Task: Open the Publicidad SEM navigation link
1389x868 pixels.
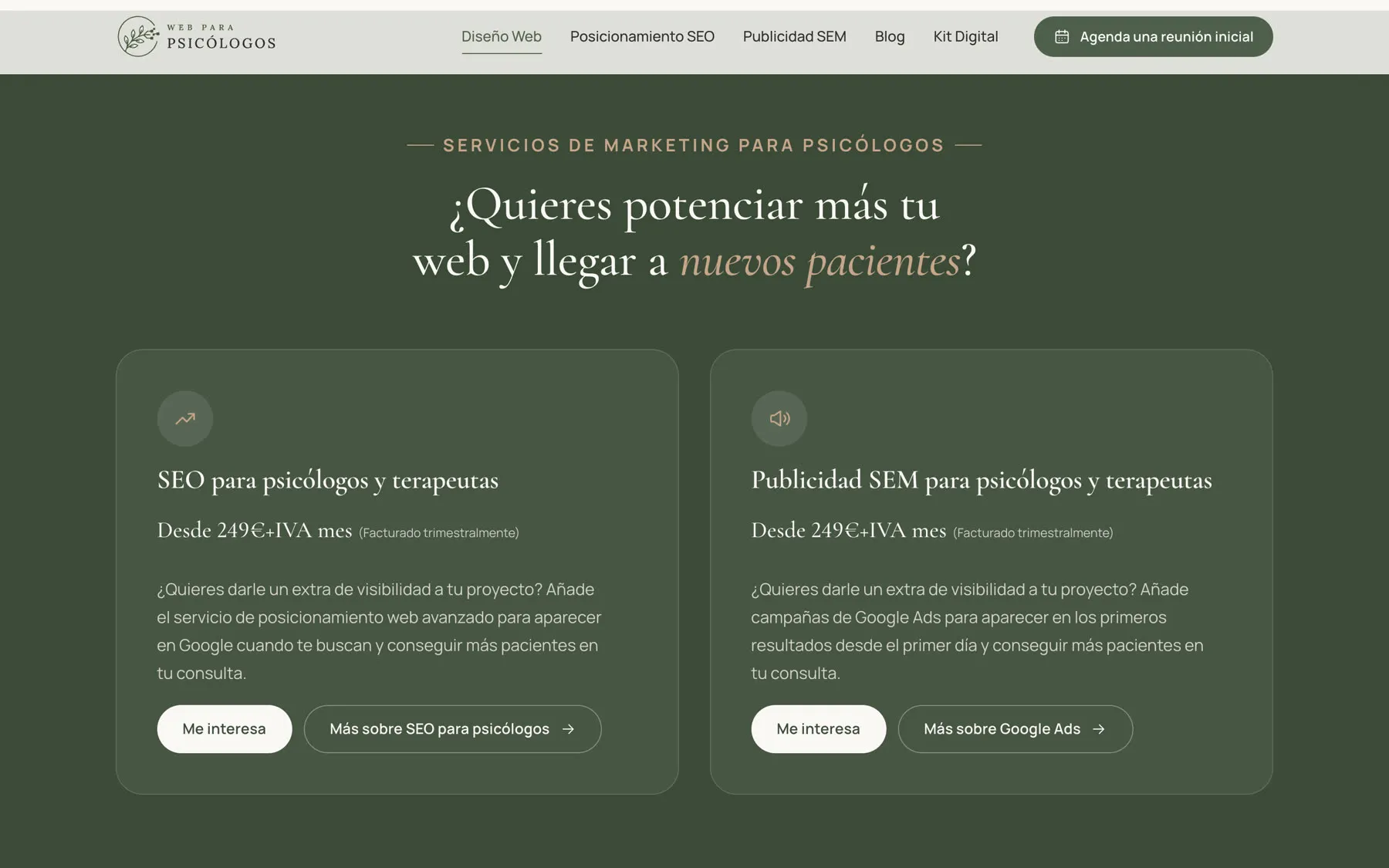Action: [x=795, y=36]
